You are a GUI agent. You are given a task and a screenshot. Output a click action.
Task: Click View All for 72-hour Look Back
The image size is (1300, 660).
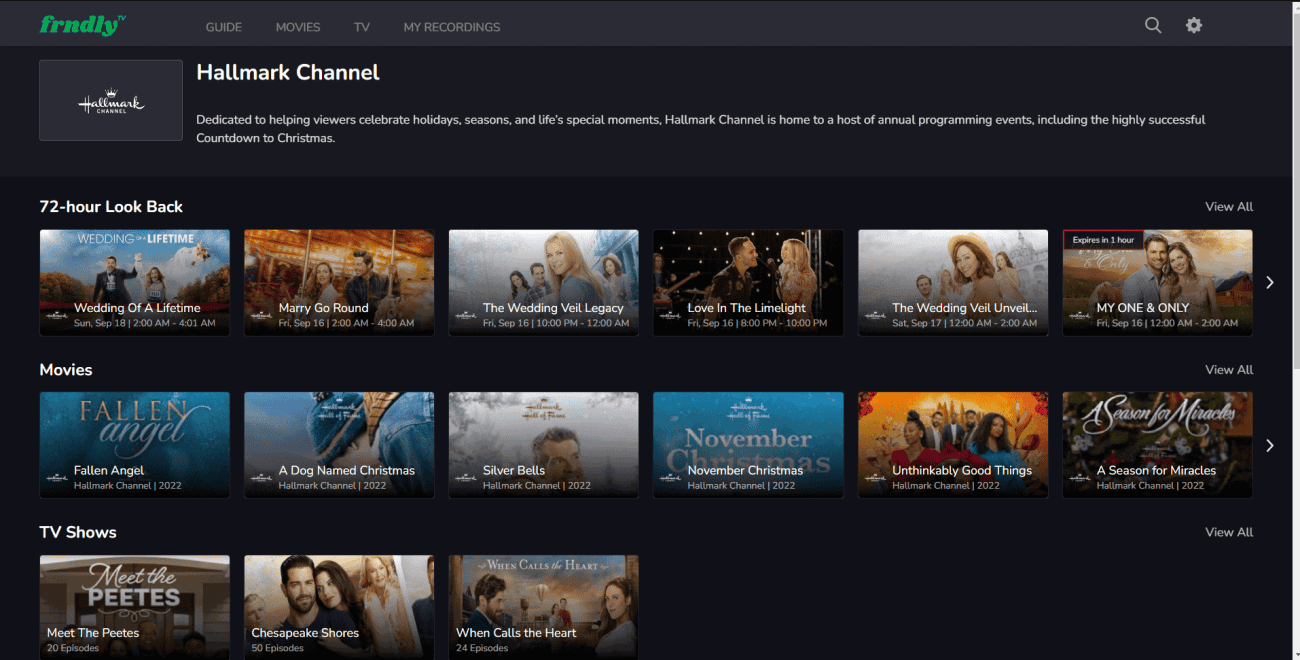[1228, 206]
